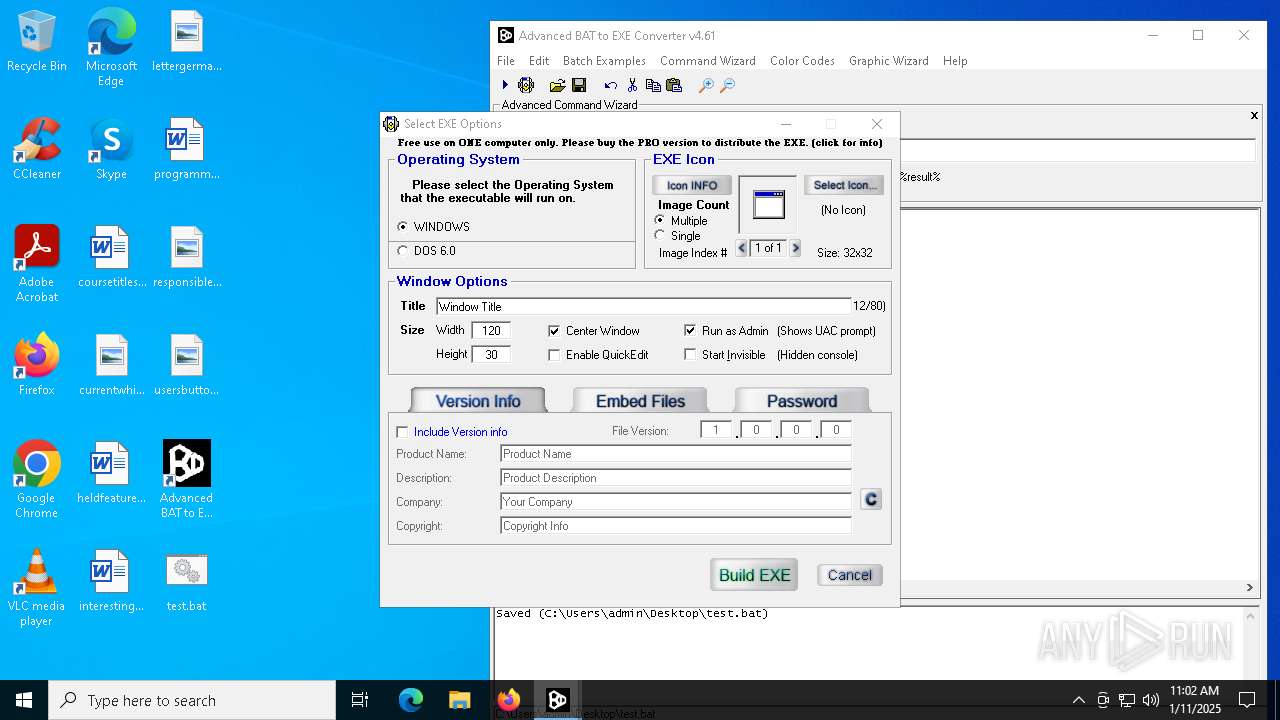This screenshot has width=1280, height=720.
Task: Click the Width value field
Action: coord(491,331)
